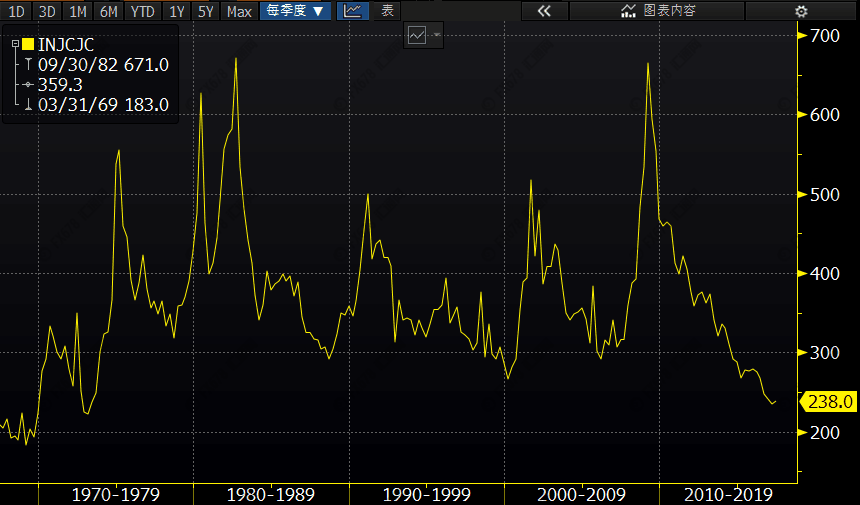Open chart settings gear icon
Image resolution: width=860 pixels, height=505 pixels.
(801, 11)
